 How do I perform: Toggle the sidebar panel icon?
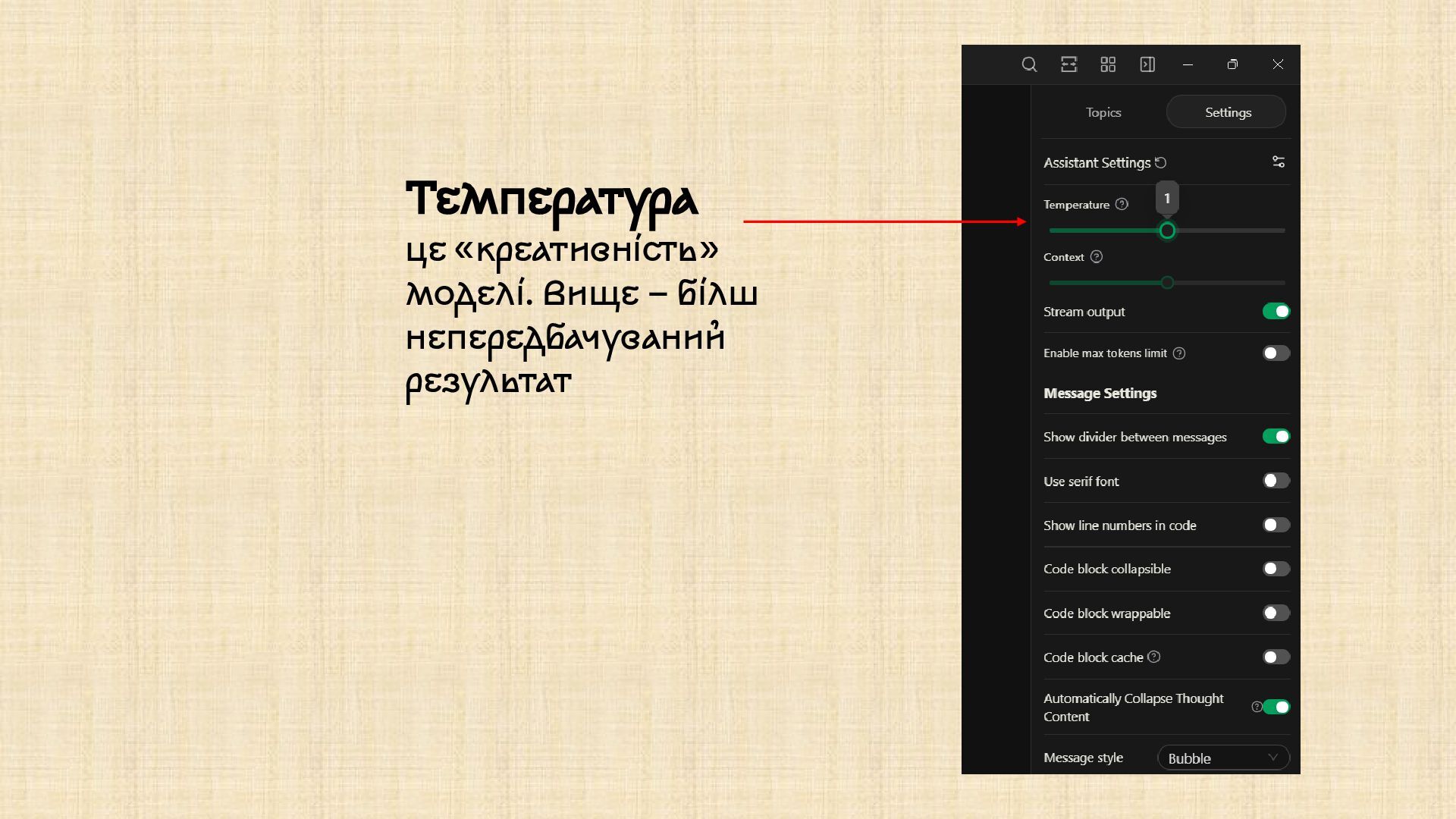click(1147, 64)
